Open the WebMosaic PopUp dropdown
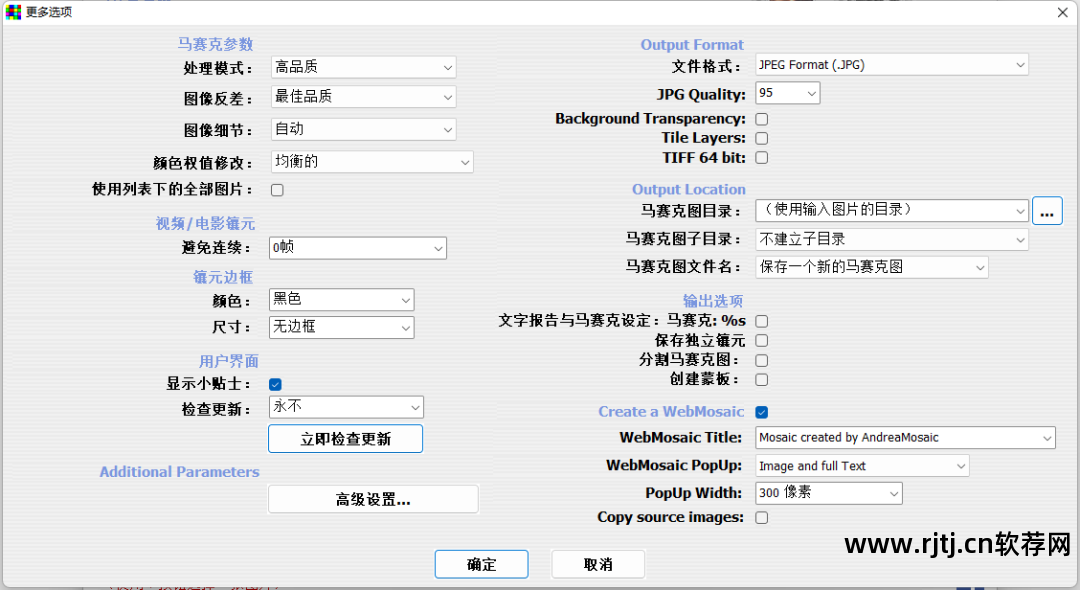Image resolution: width=1080 pixels, height=590 pixels. 862,466
